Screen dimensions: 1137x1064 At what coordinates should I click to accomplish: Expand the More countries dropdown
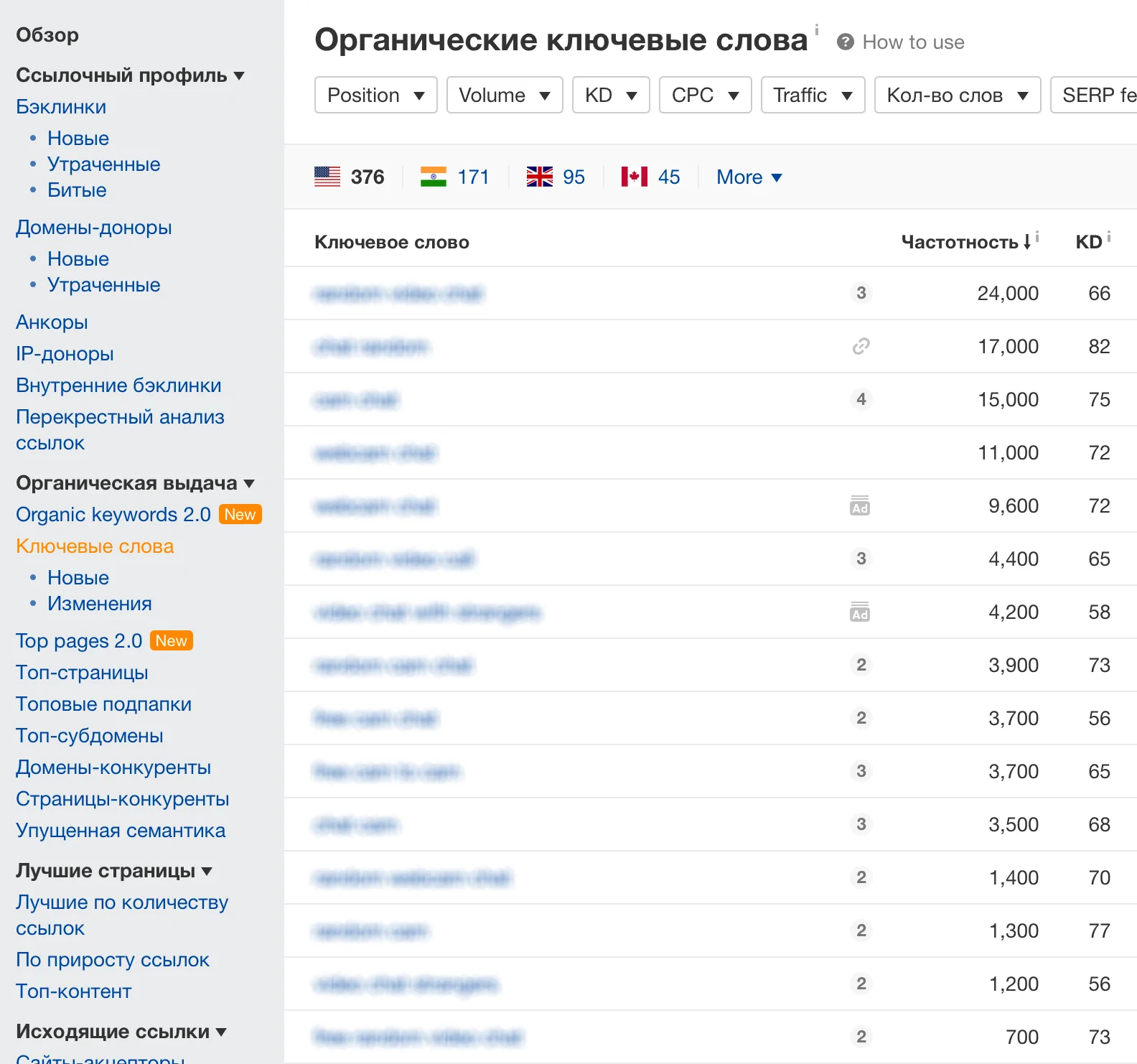pyautogui.click(x=749, y=177)
